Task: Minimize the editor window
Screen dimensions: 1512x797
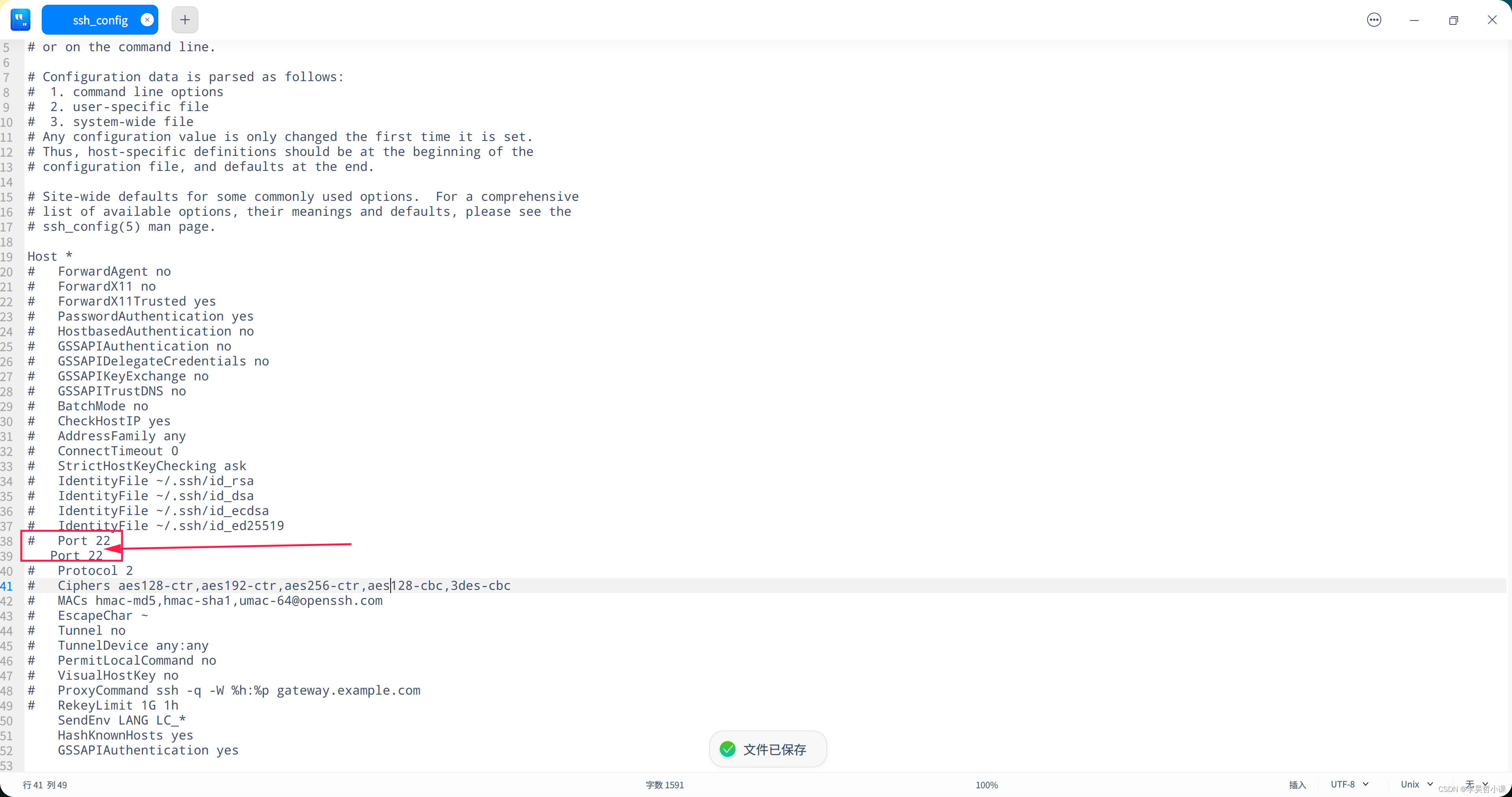Action: coord(1414,20)
